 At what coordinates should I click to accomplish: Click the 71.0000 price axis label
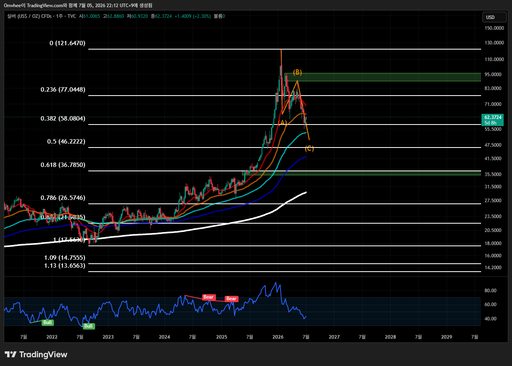pos(493,104)
